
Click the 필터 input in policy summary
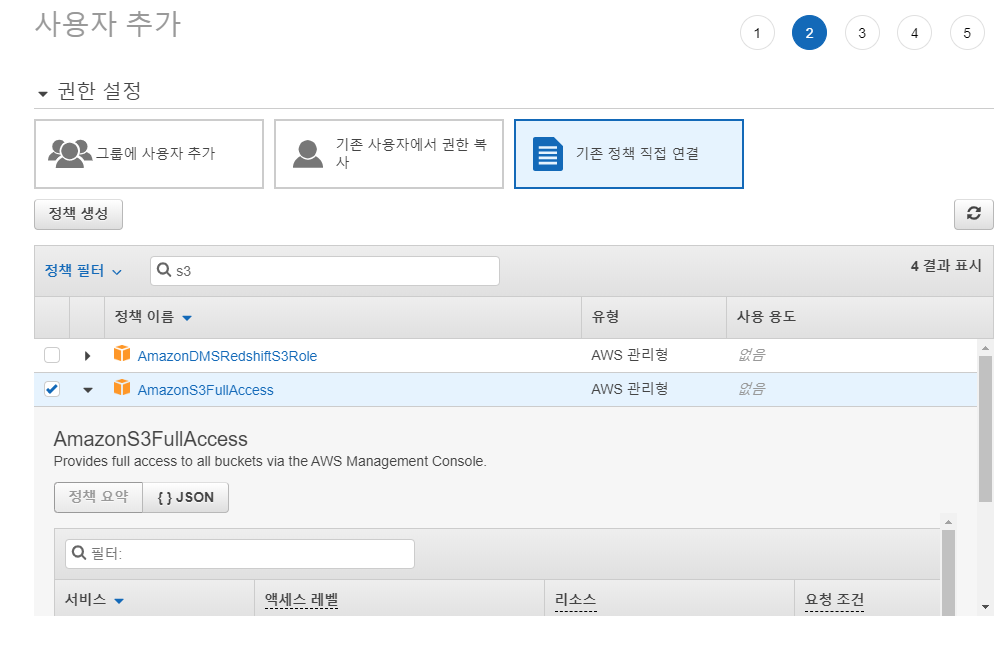pos(240,554)
